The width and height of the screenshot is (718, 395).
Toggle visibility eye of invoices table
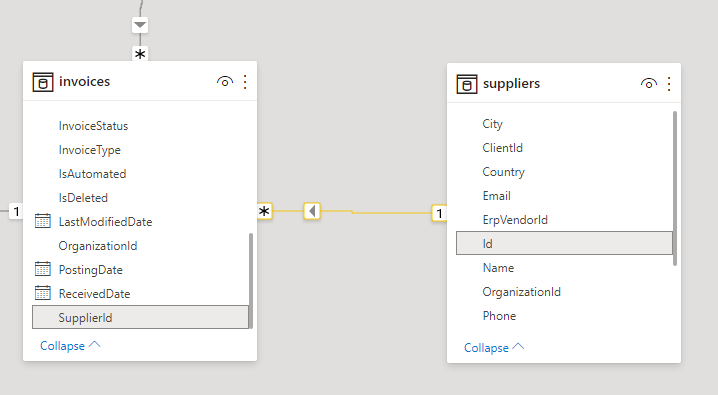(224, 82)
